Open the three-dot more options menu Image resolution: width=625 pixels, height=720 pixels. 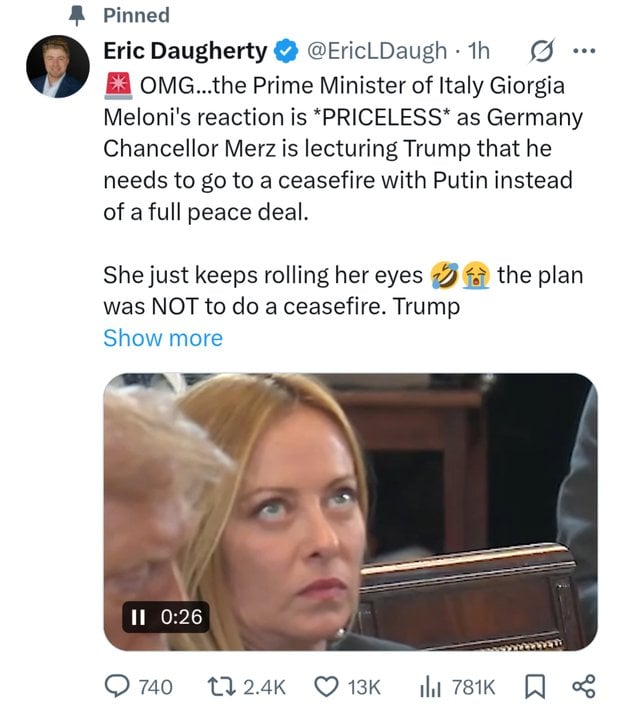tap(585, 51)
